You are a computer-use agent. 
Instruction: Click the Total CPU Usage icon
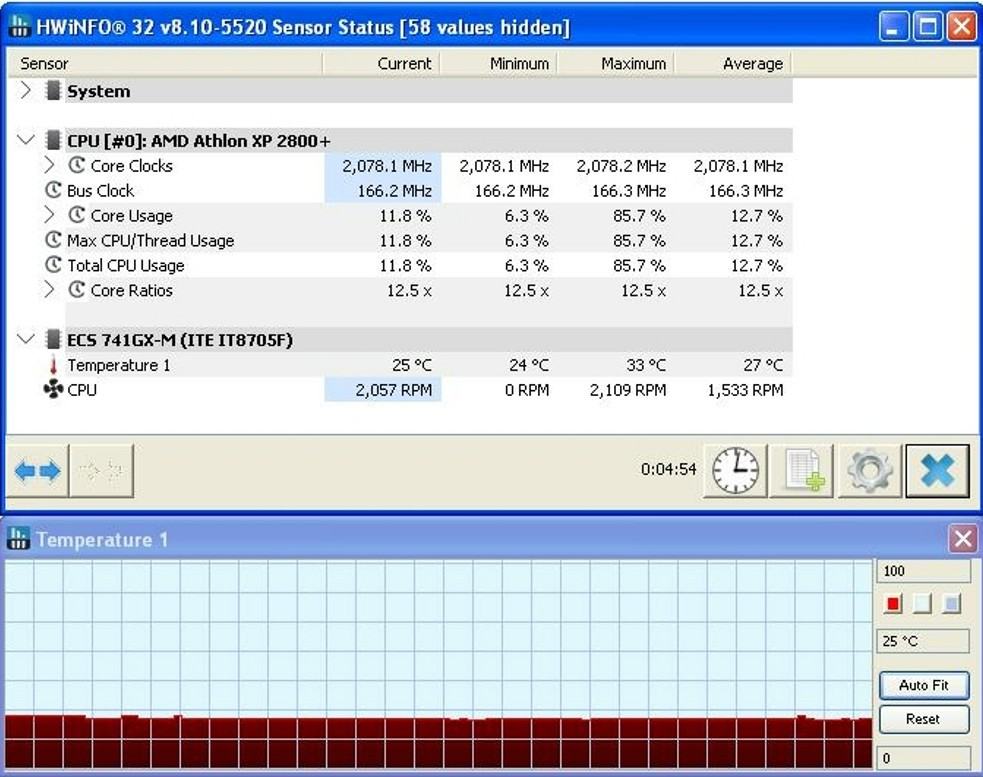(x=53, y=265)
